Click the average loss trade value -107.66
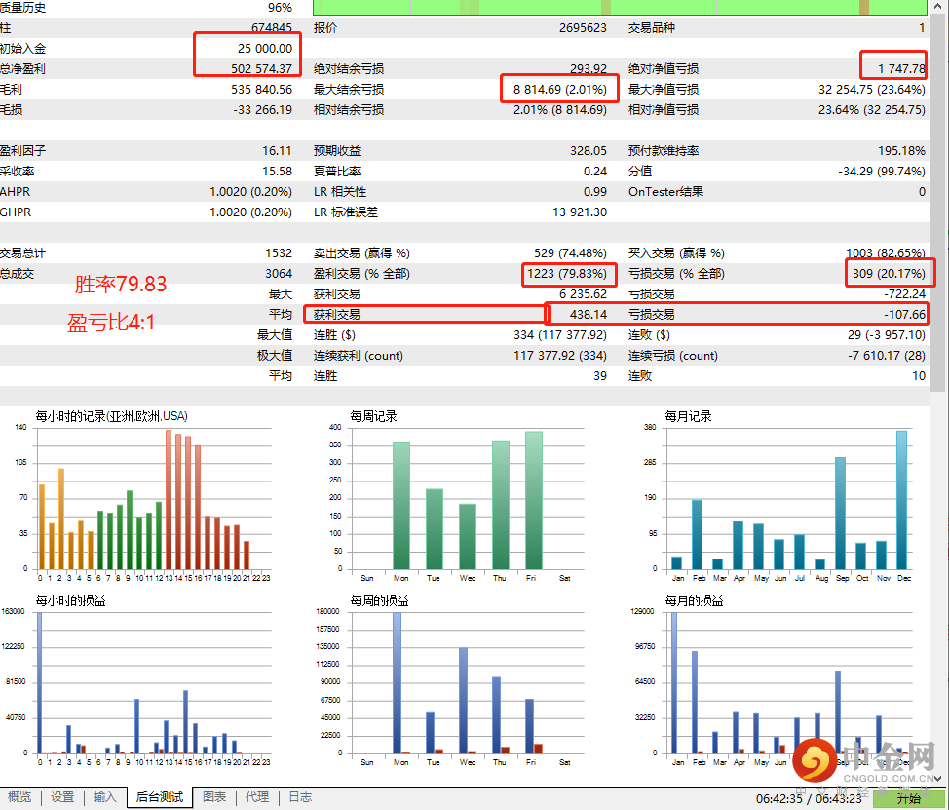Viewport: 949px width, 810px height. (905, 315)
